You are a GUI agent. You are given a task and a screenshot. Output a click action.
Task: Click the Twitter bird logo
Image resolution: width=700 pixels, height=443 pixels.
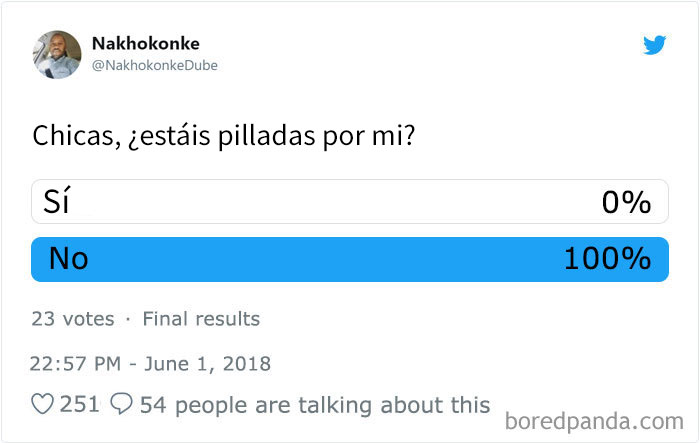pos(654,45)
